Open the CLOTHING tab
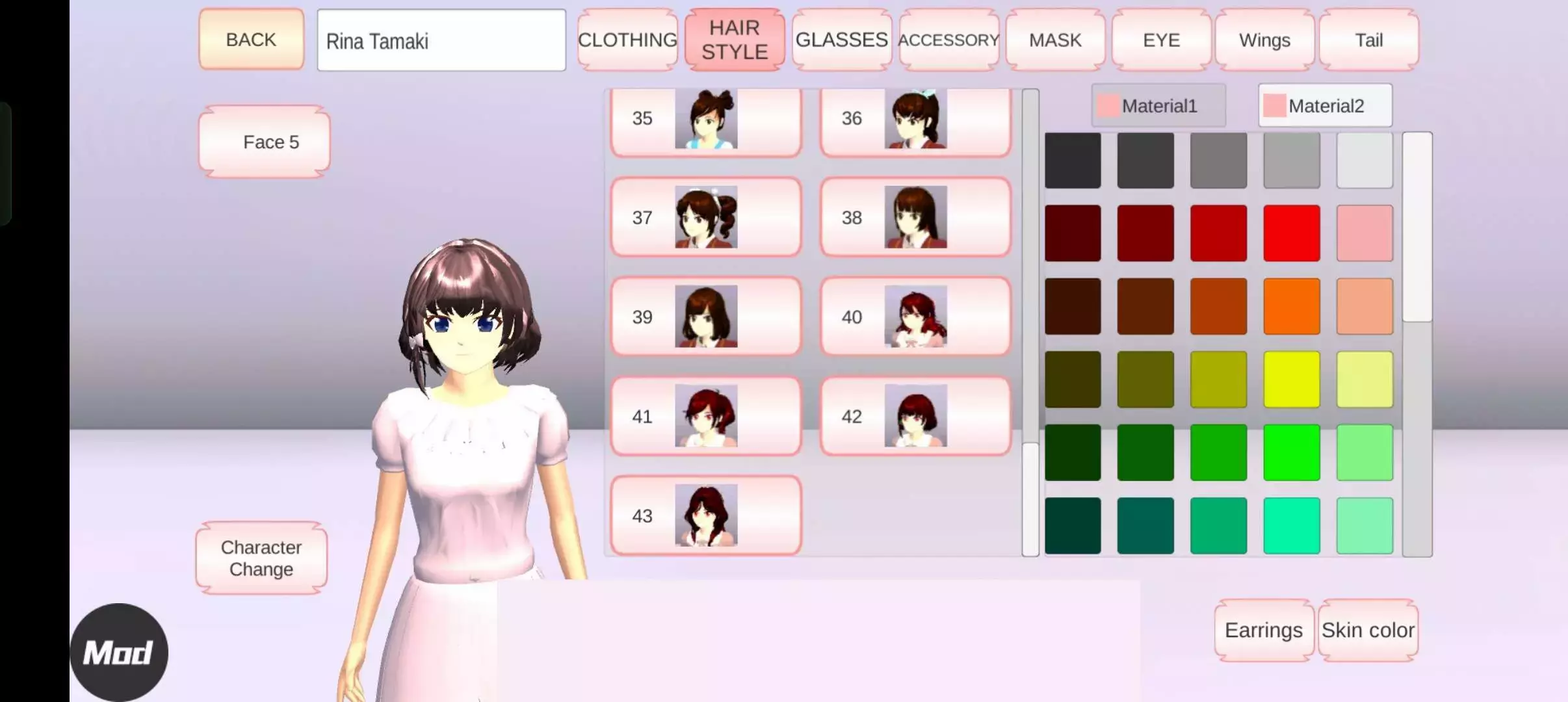Image resolution: width=1568 pixels, height=702 pixels. (x=627, y=40)
